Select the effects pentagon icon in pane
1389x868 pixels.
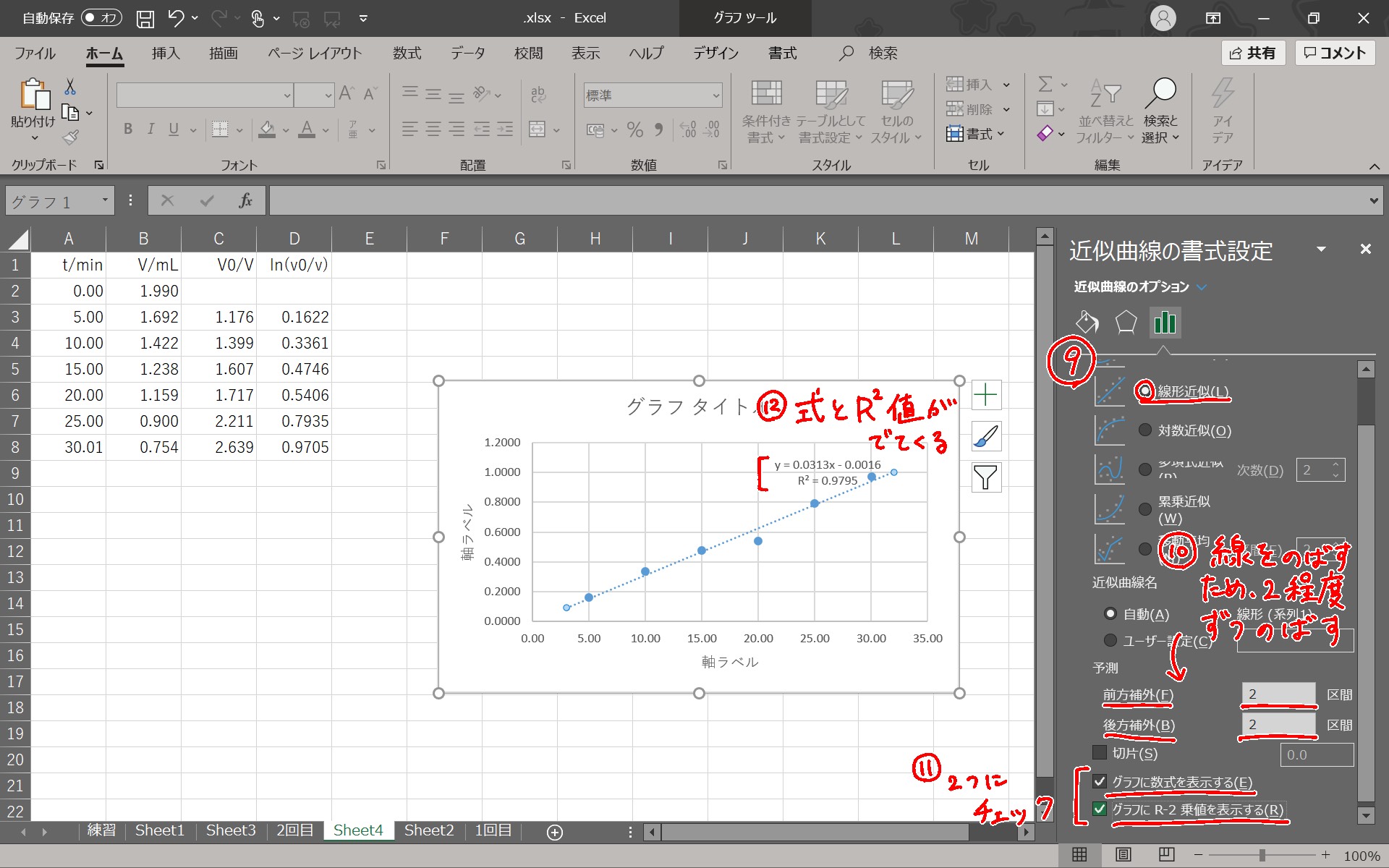(1126, 322)
